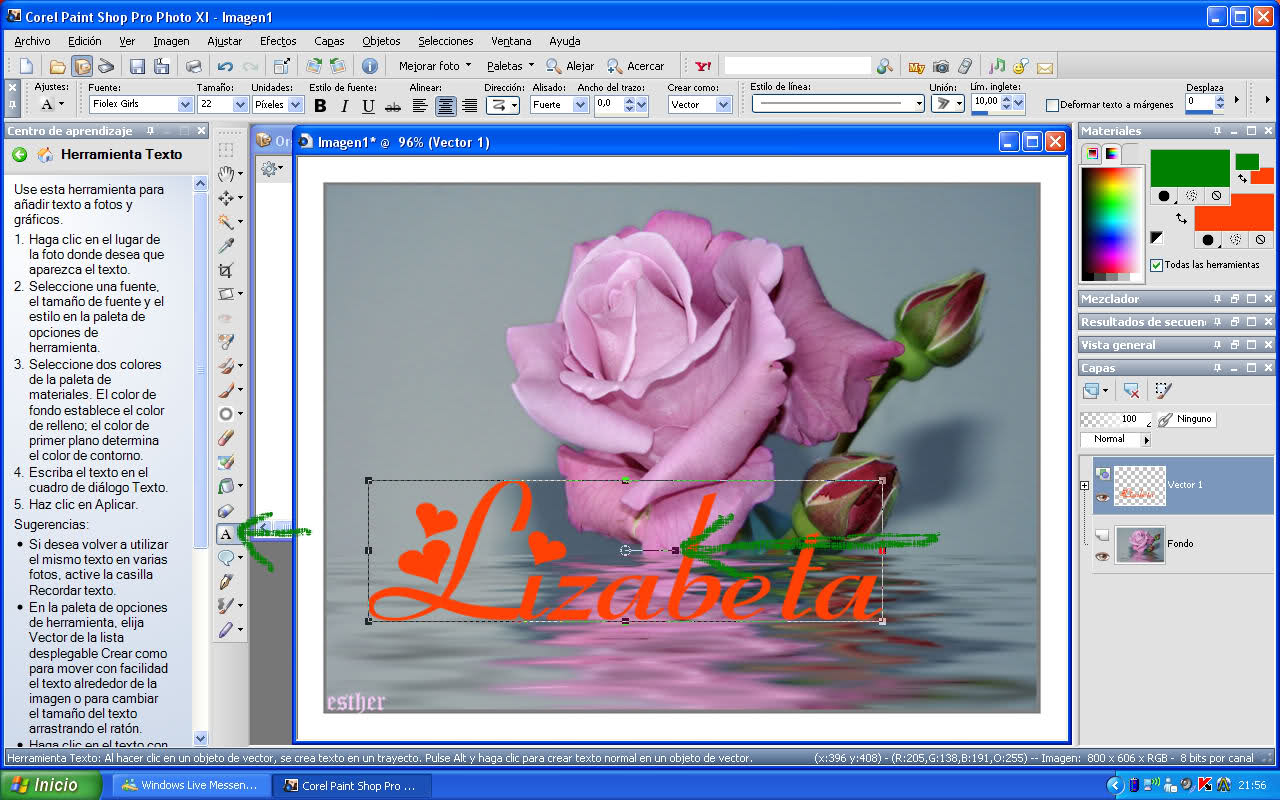
Task: Pick a color from the rainbow palette
Action: pyautogui.click(x=1112, y=220)
